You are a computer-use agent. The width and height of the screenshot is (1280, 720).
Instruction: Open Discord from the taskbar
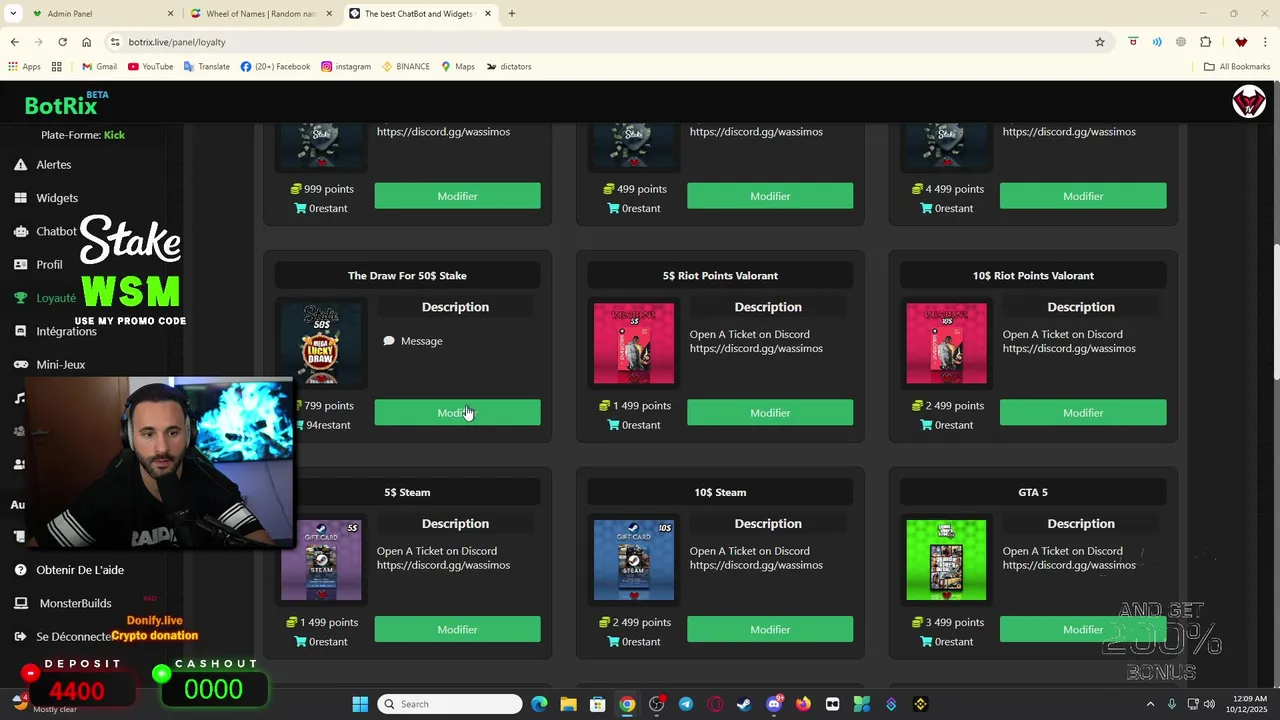coord(773,704)
